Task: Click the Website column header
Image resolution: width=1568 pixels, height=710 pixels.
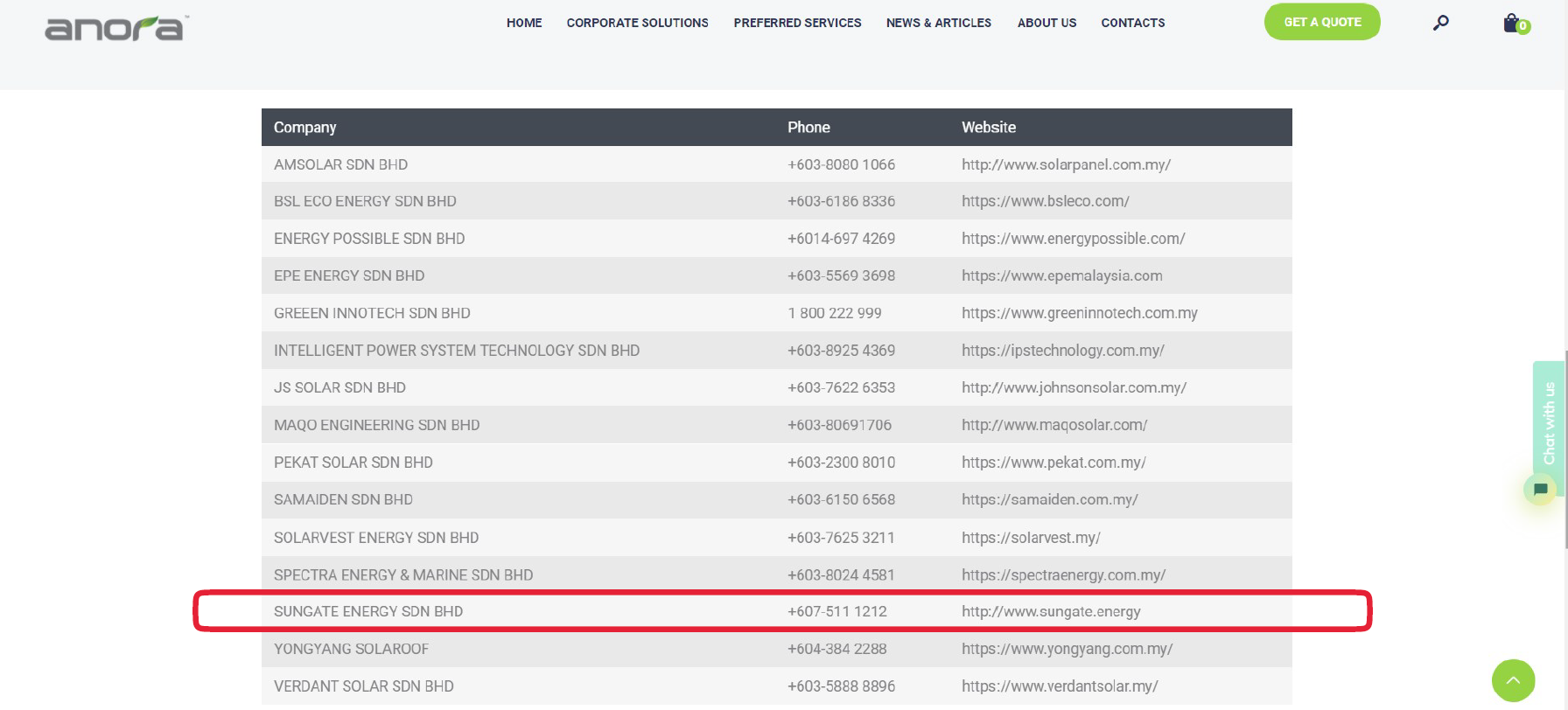Action: 989,127
